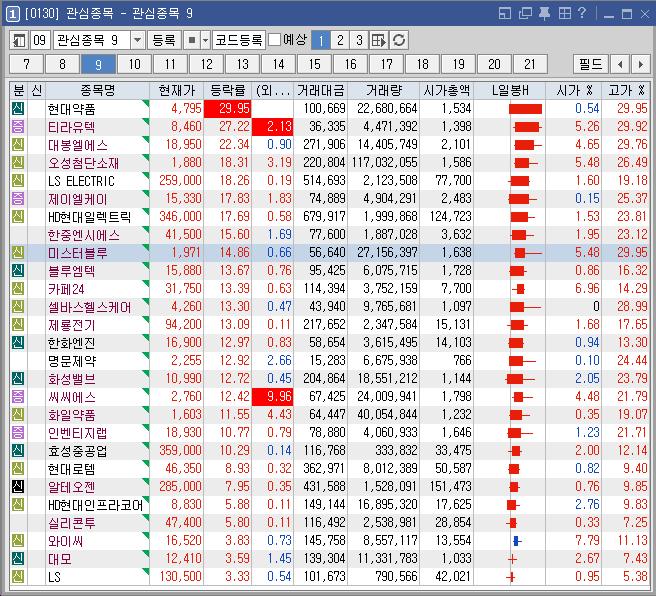Click the candle bar for 현대약품
This screenshot has width=656, height=596.
tap(525, 109)
